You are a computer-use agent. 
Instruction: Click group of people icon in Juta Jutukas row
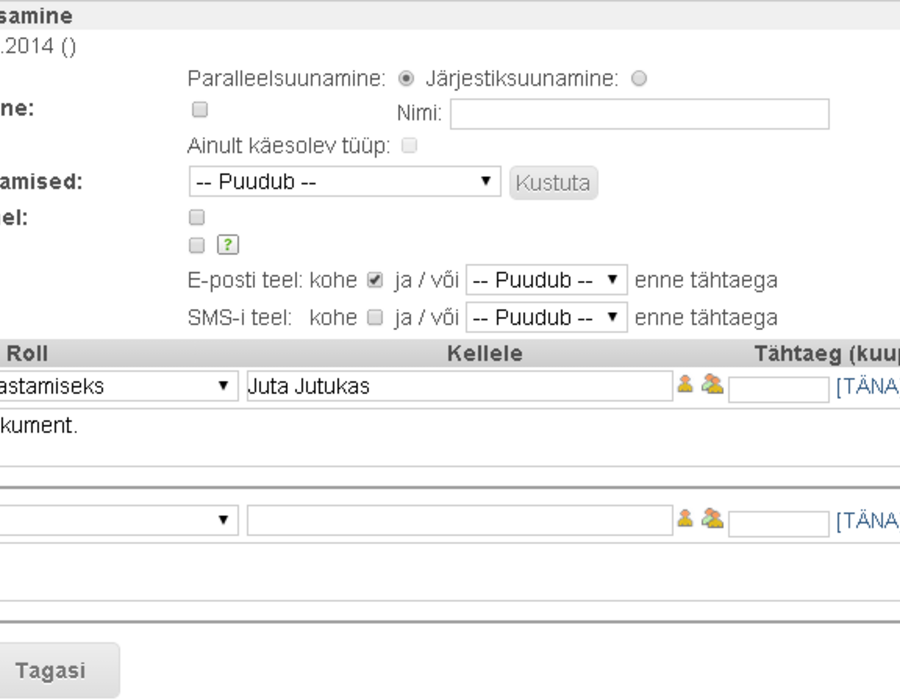712,384
